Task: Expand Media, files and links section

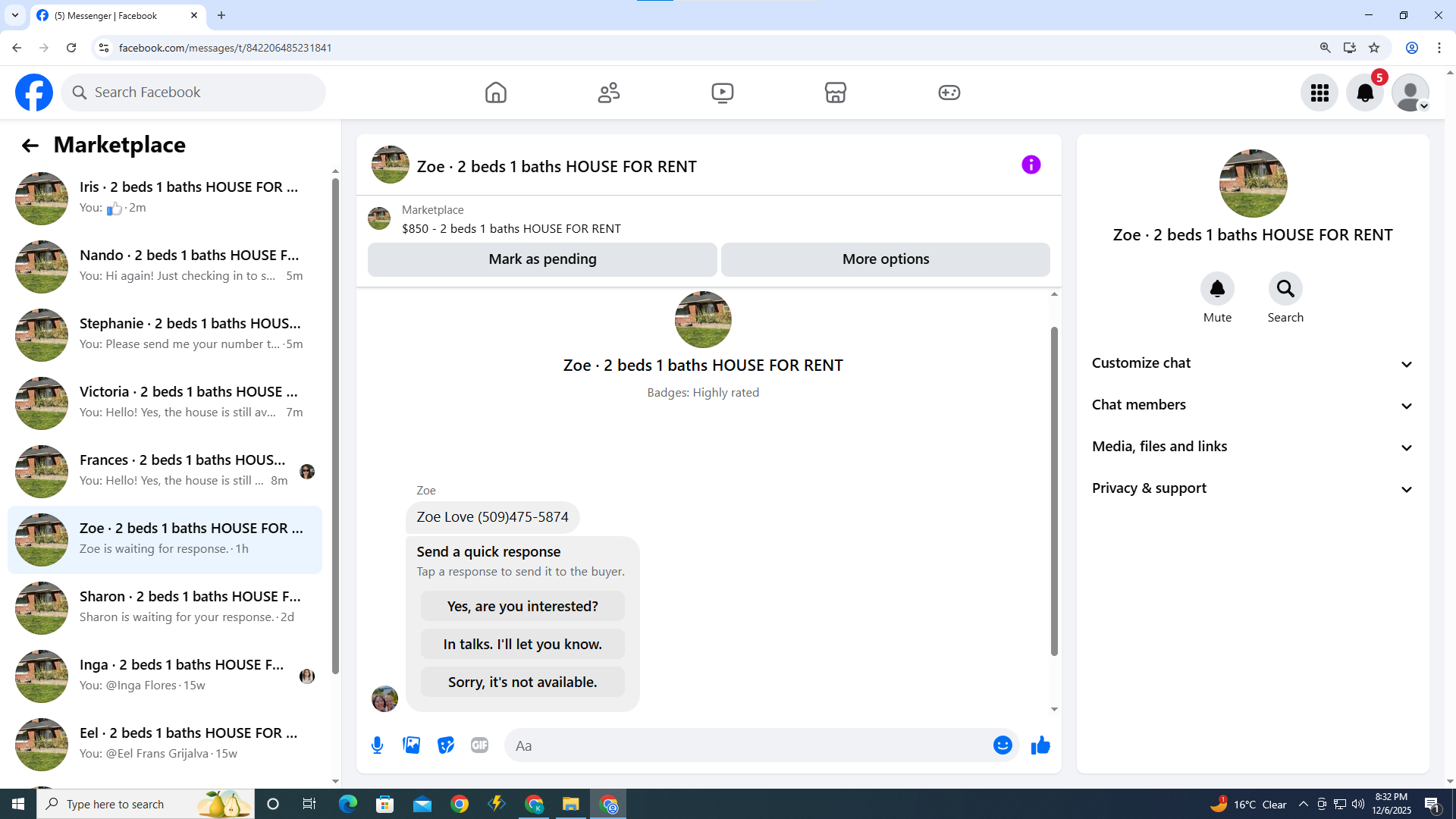Action: pos(1253,447)
